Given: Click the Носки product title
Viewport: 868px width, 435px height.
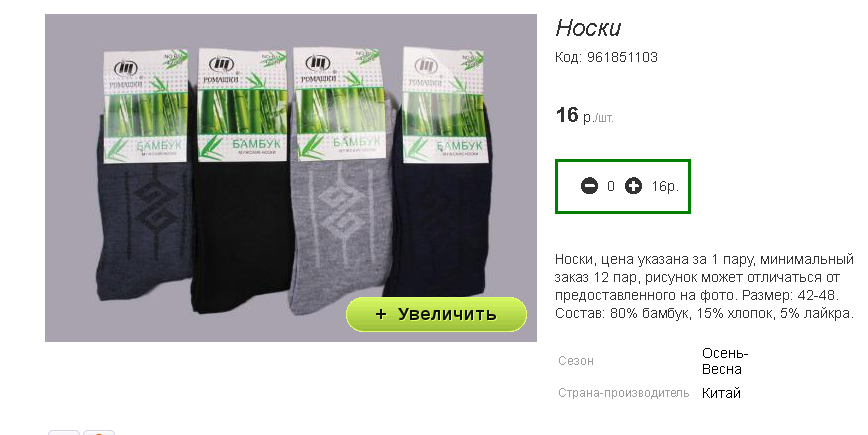Looking at the screenshot, I should coord(588,28).
